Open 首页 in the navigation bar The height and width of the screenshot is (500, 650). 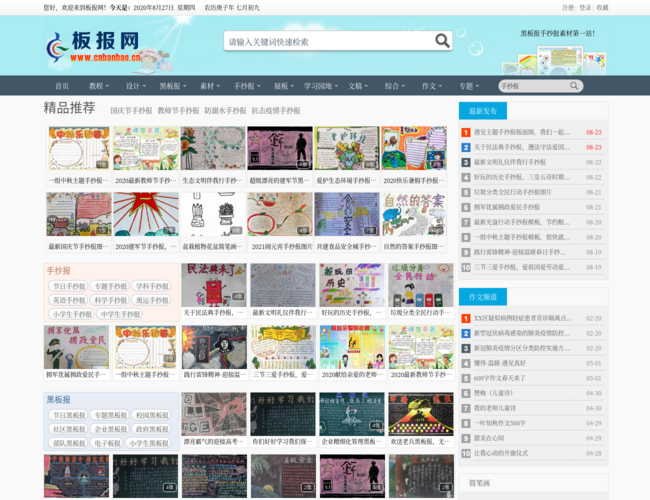pos(62,86)
